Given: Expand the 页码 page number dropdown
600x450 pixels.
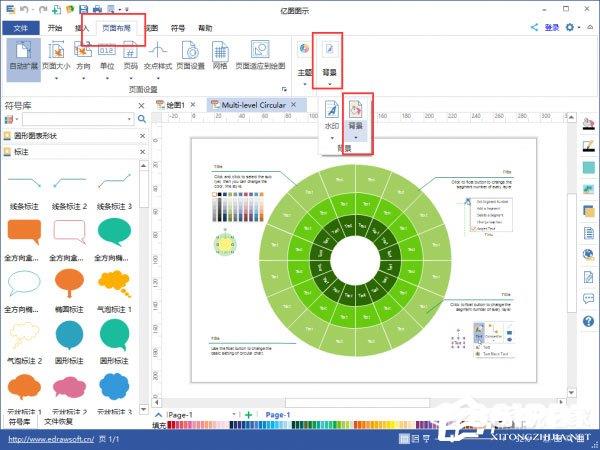Looking at the screenshot, I should tap(131, 78).
